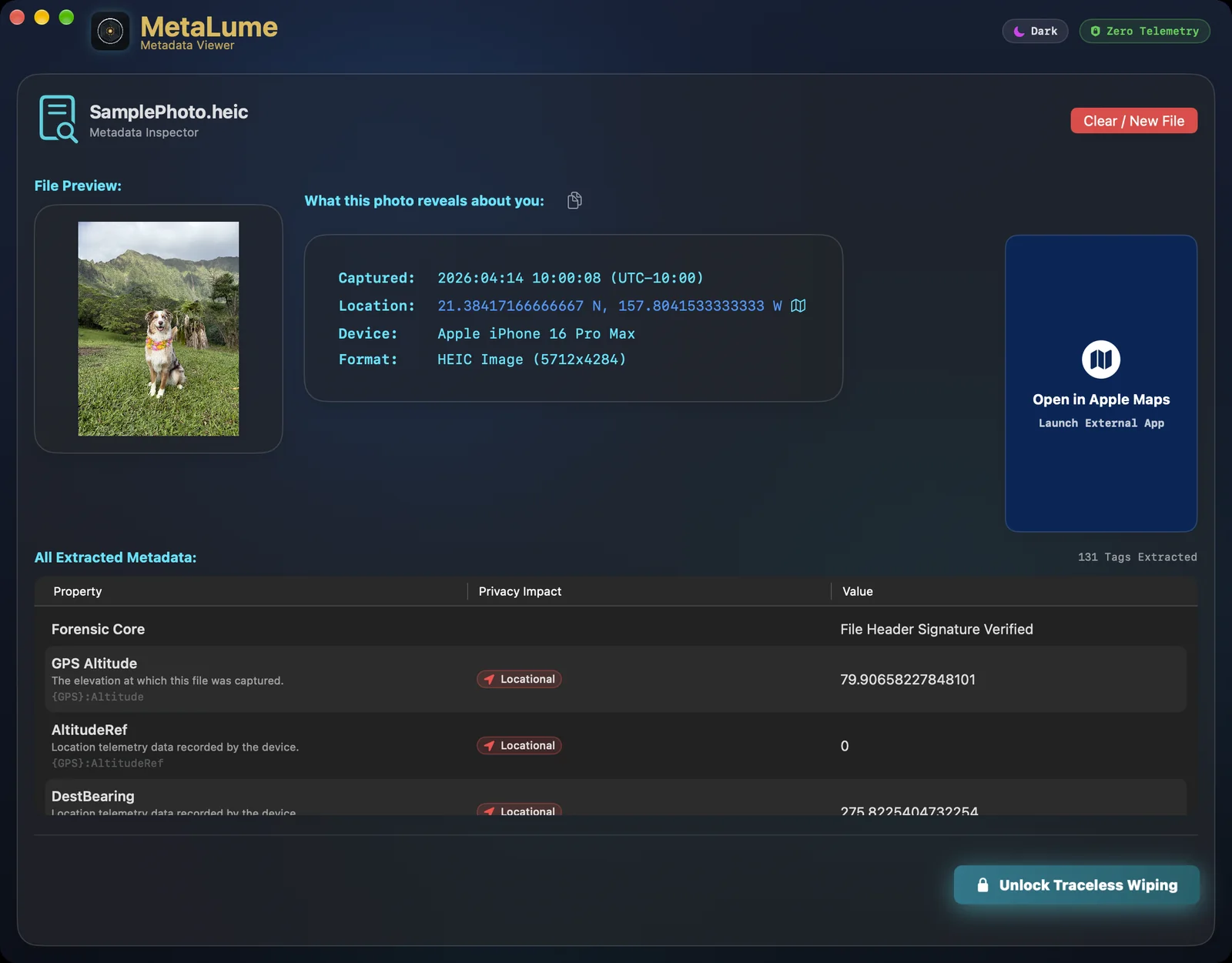Select the AltitudeRef property name
1232x963 pixels.
[x=89, y=730]
